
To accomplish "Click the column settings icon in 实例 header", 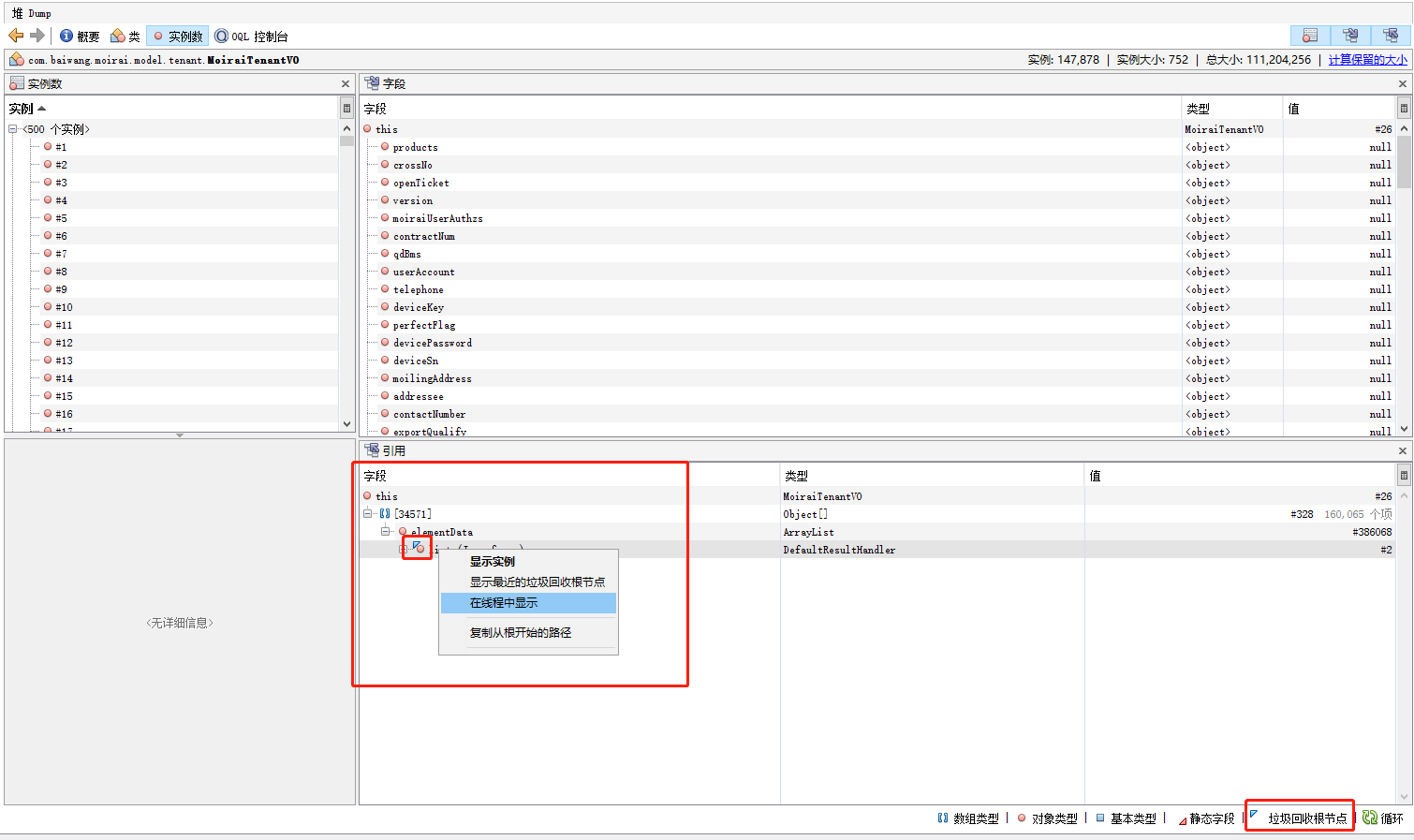I will click(346, 109).
